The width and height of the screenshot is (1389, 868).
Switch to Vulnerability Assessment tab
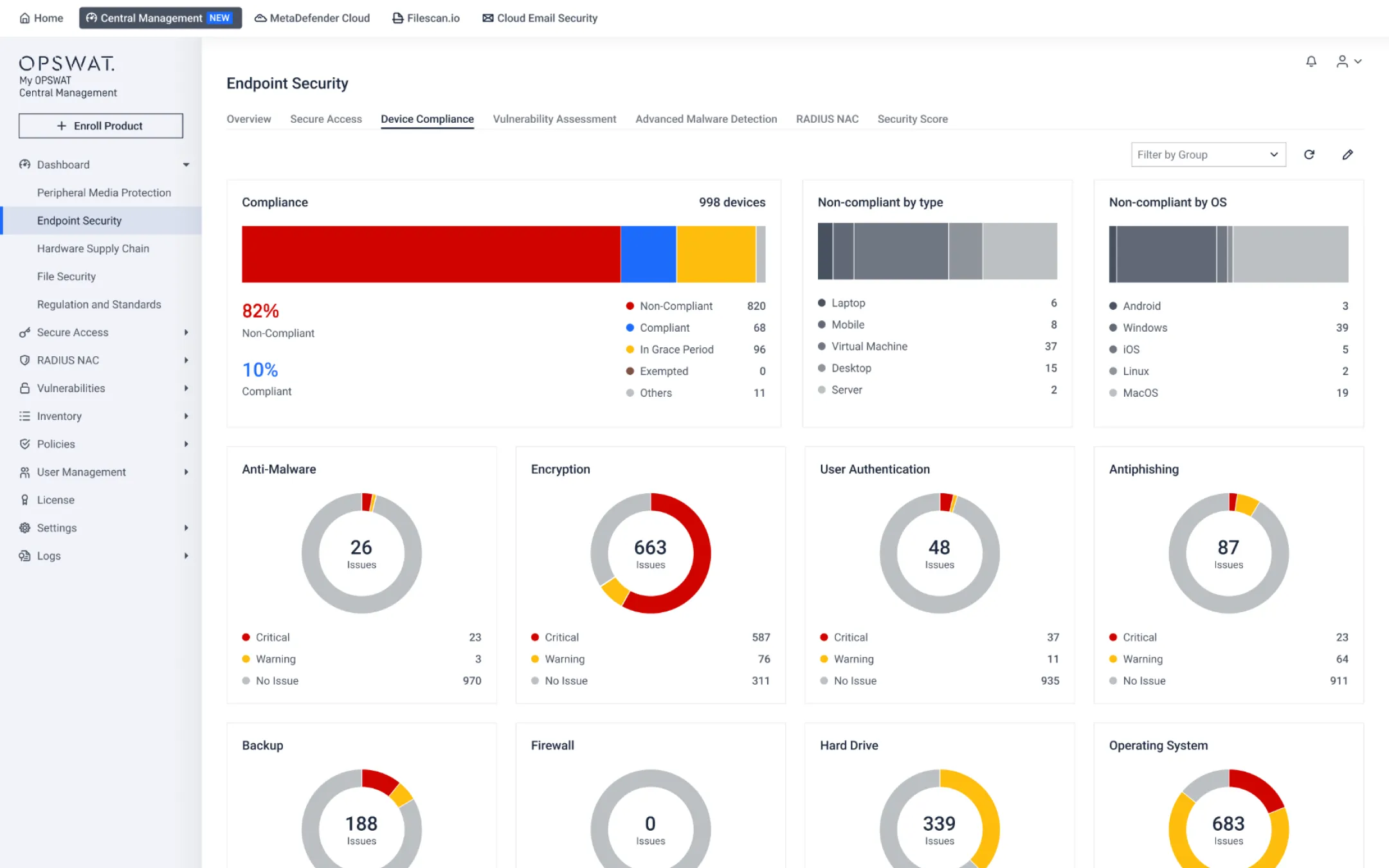[x=554, y=119]
